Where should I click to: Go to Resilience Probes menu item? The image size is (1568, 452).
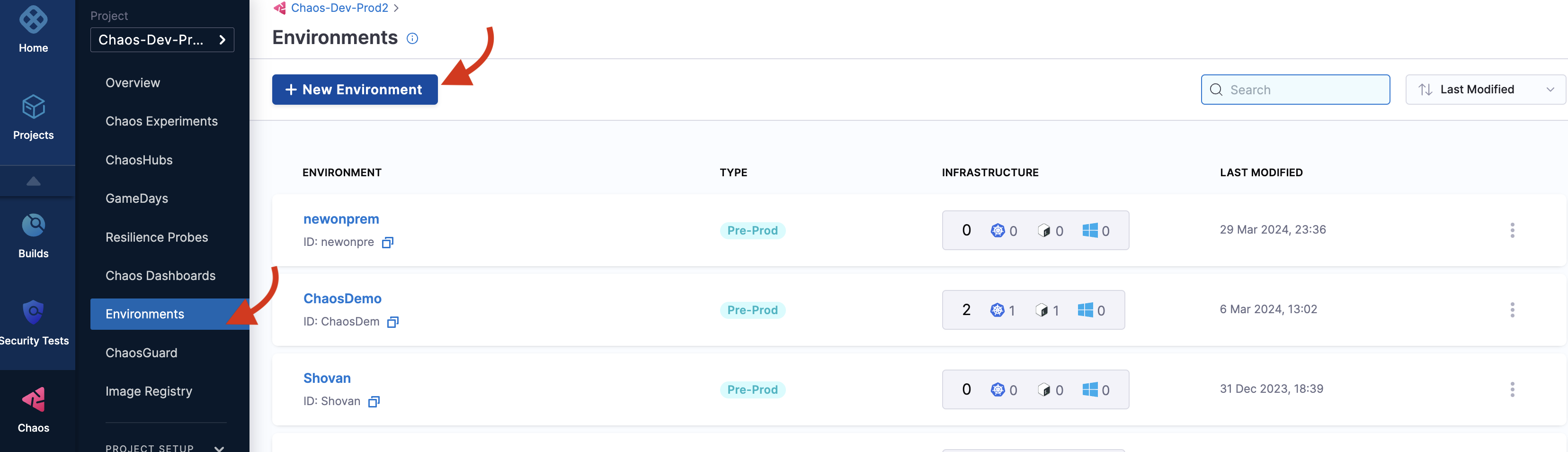[x=156, y=237]
